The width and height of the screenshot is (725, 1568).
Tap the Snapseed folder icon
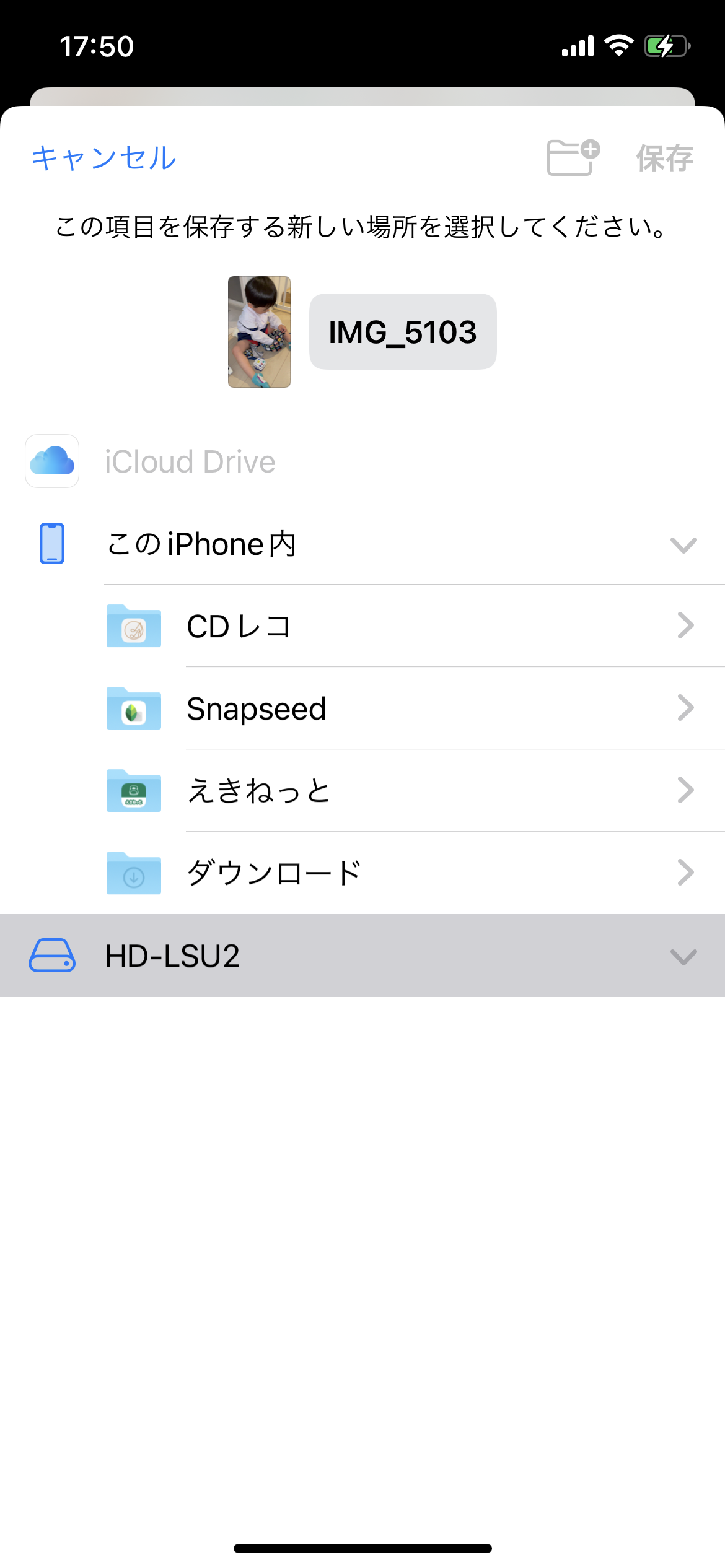[134, 708]
